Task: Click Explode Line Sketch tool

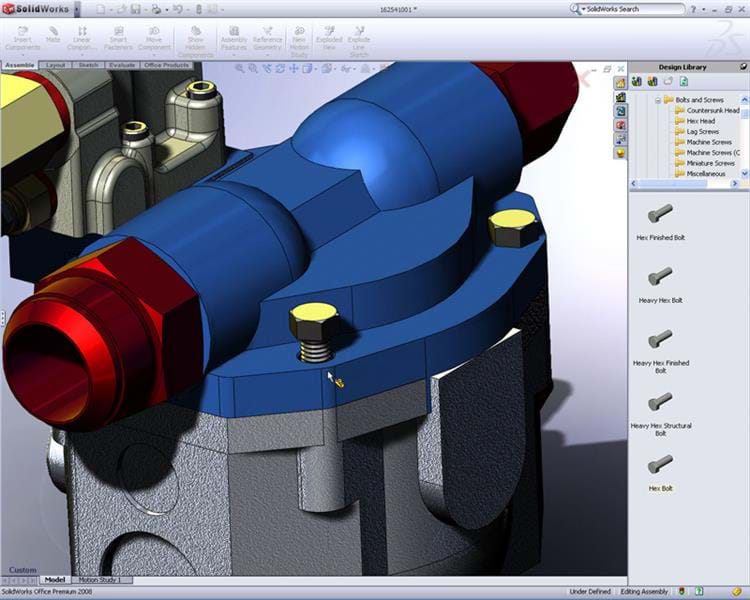Action: click(359, 42)
